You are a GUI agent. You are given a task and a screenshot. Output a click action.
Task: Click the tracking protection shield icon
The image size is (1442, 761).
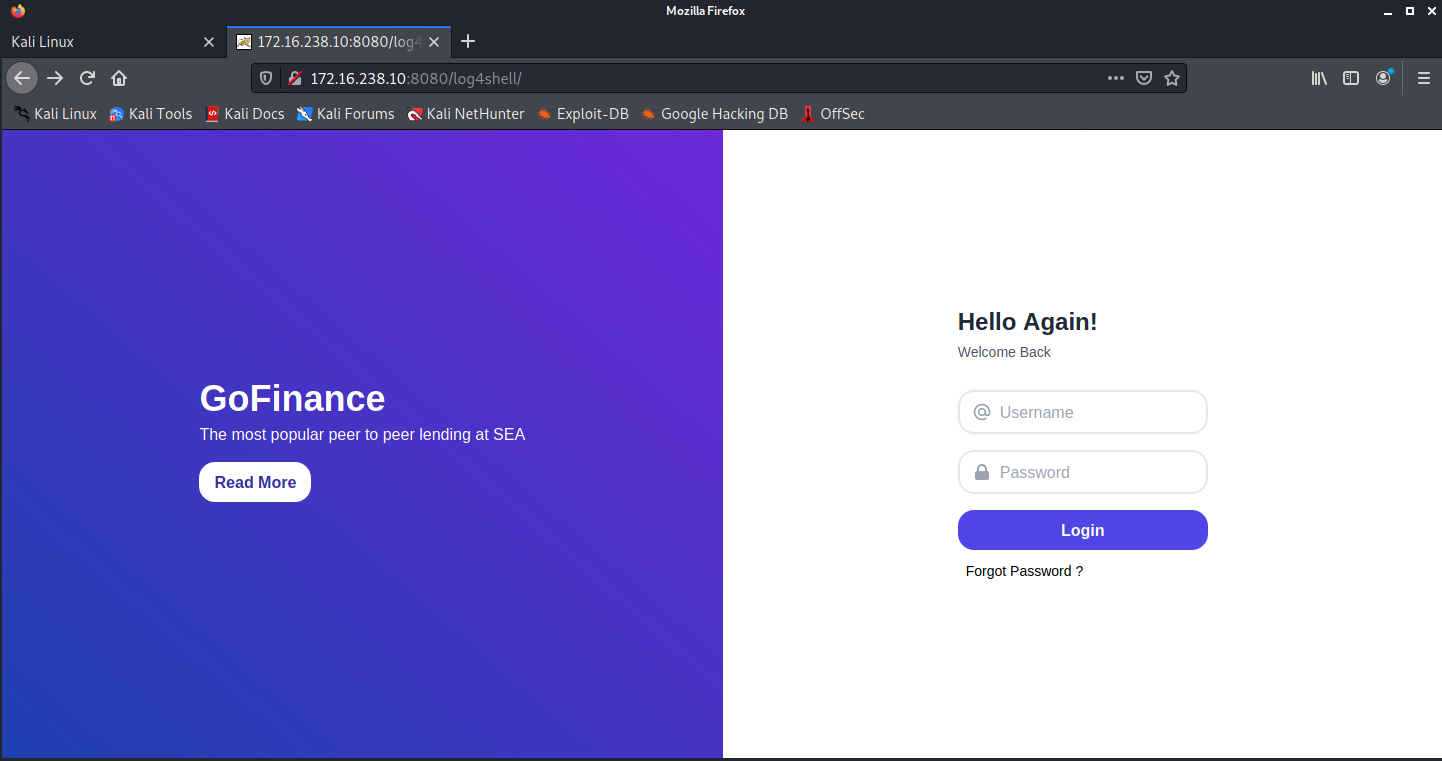pos(266,78)
